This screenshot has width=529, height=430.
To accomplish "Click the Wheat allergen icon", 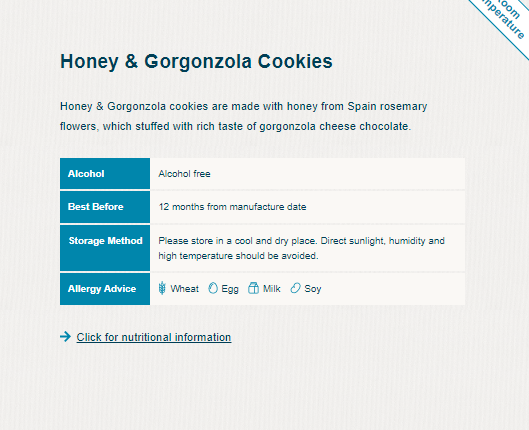I will coord(162,288).
